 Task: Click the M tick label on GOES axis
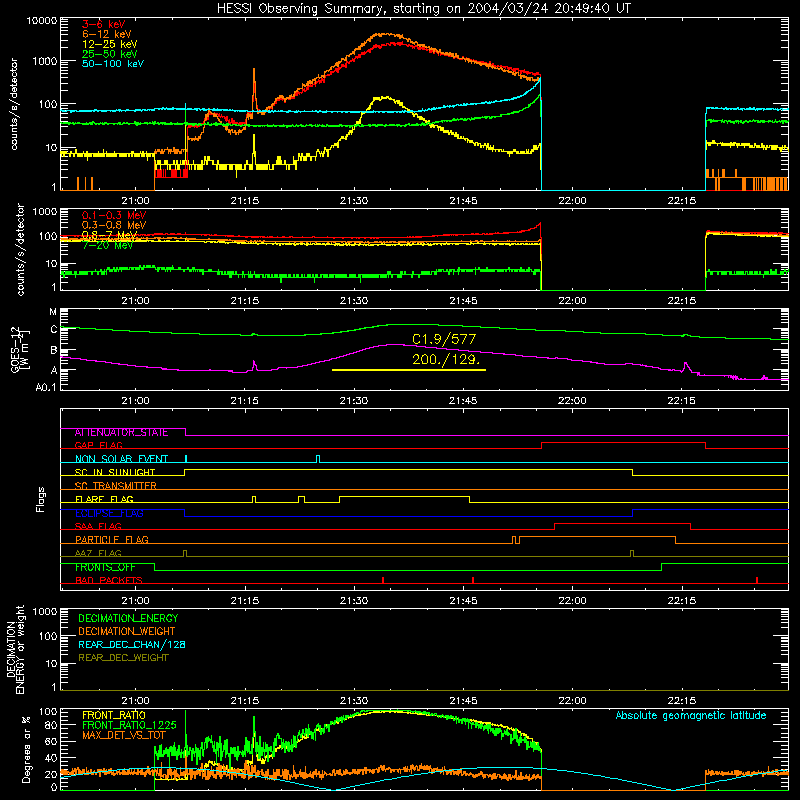(53, 312)
